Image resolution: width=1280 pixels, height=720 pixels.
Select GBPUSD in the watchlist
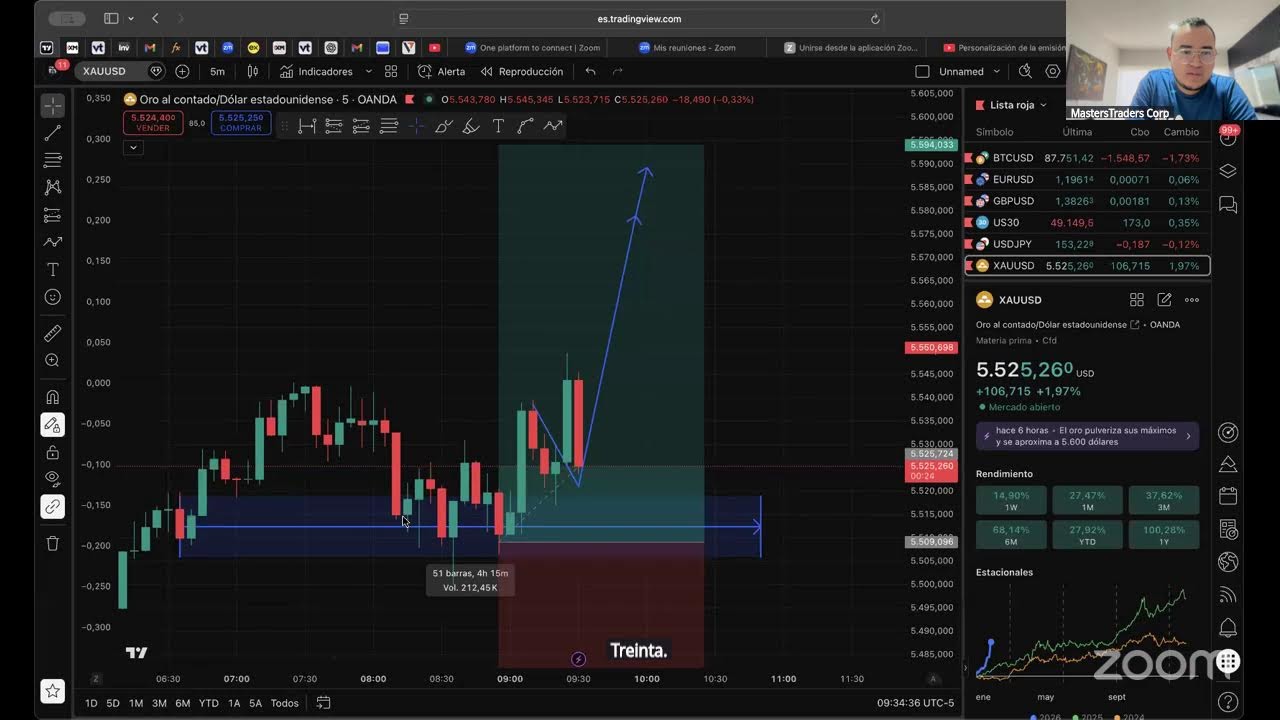[1087, 201]
